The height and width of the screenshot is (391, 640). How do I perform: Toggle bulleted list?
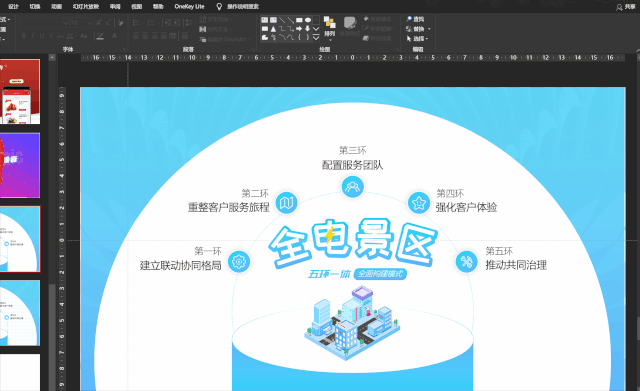pos(136,23)
